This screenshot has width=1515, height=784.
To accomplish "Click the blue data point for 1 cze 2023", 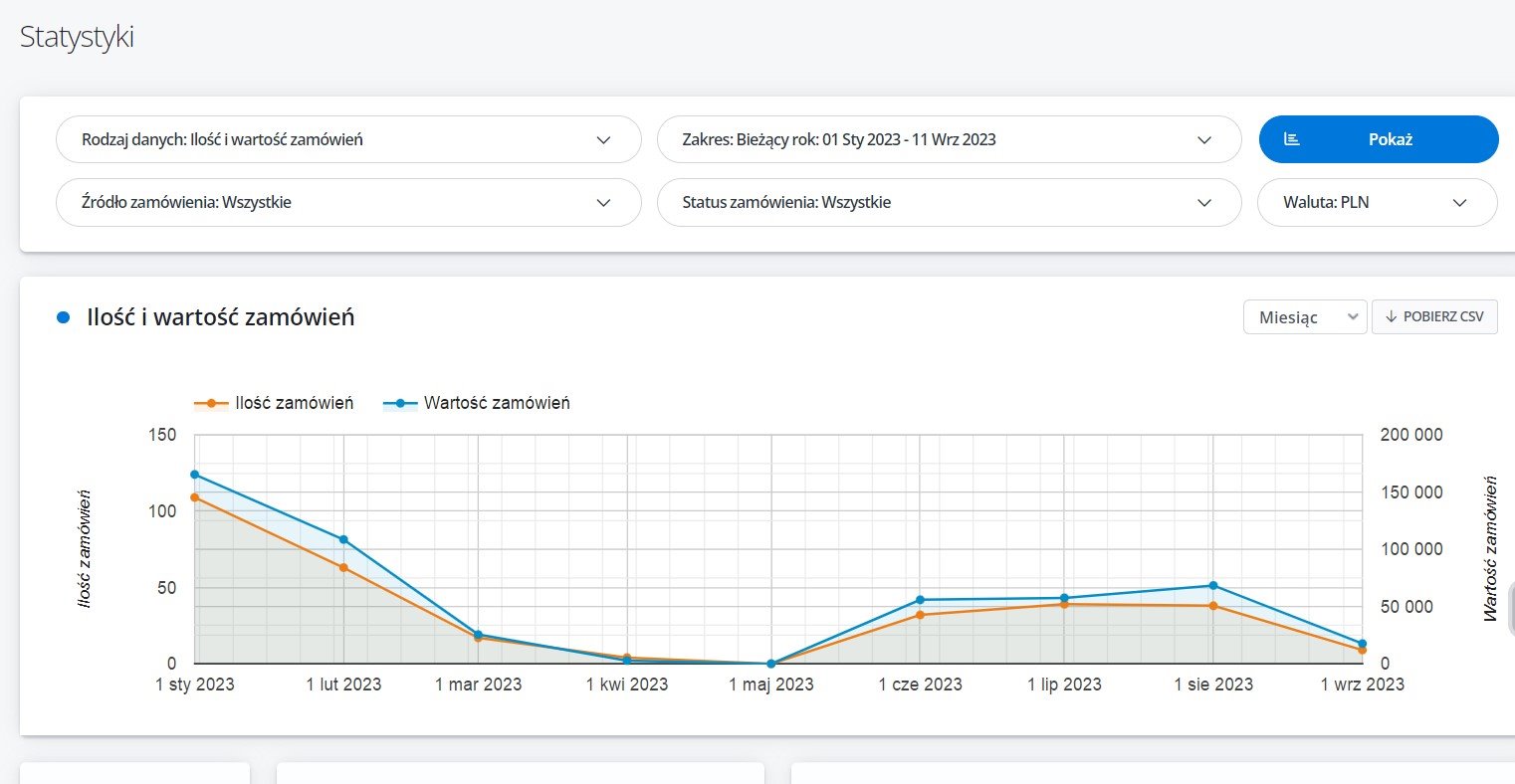I will pos(920,600).
